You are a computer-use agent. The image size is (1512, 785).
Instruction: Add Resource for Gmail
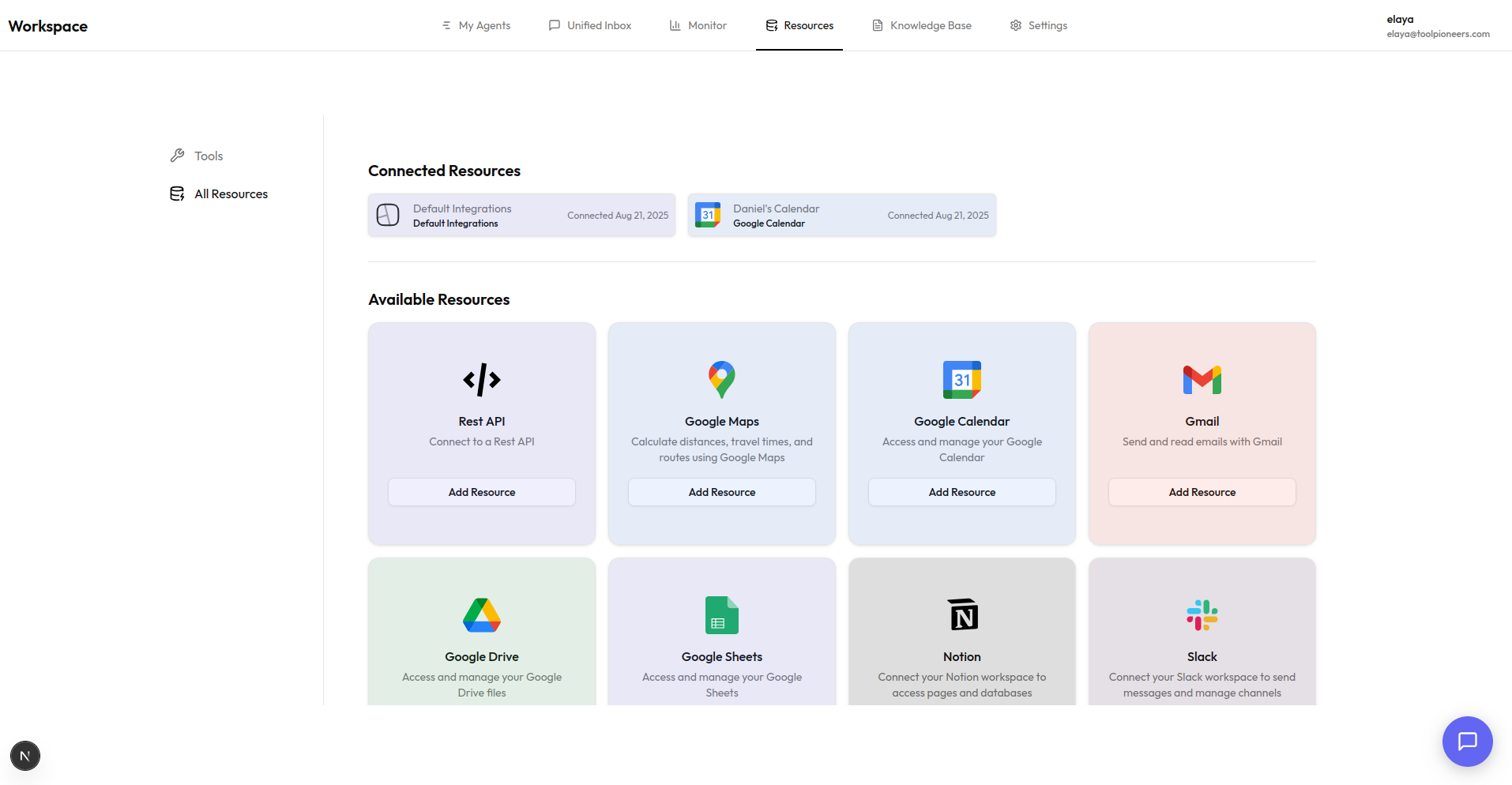1201,491
